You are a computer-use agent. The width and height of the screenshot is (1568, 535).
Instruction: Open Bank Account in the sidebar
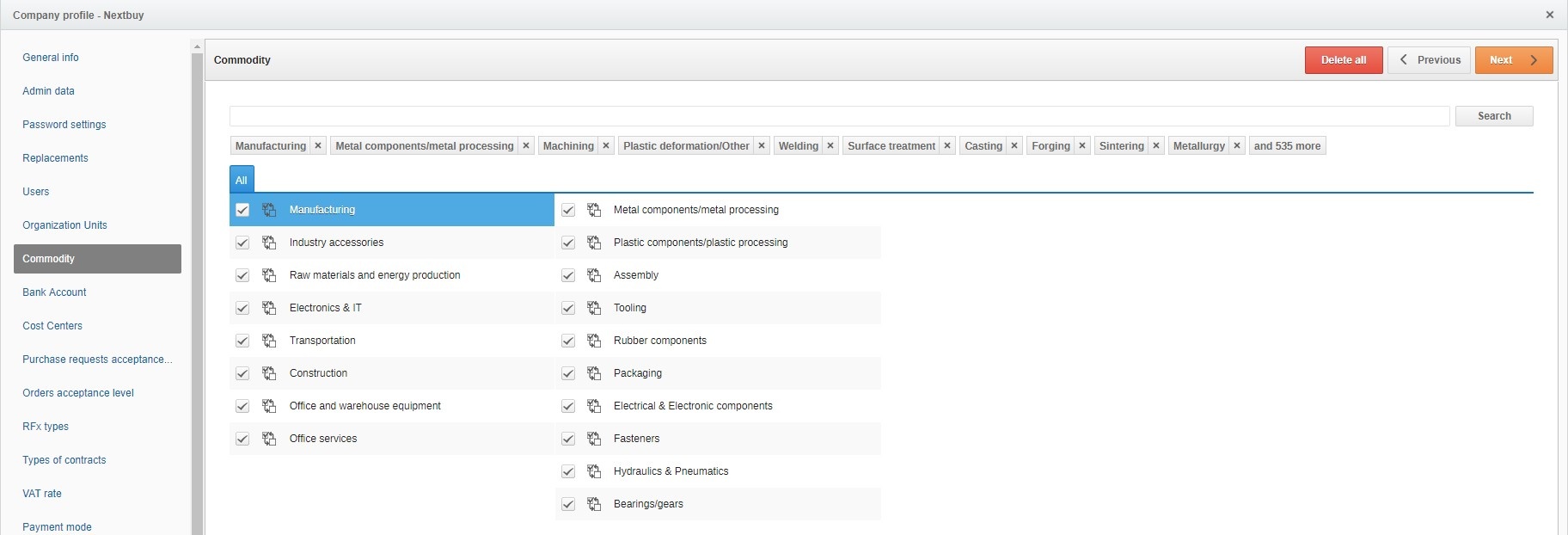(54, 292)
